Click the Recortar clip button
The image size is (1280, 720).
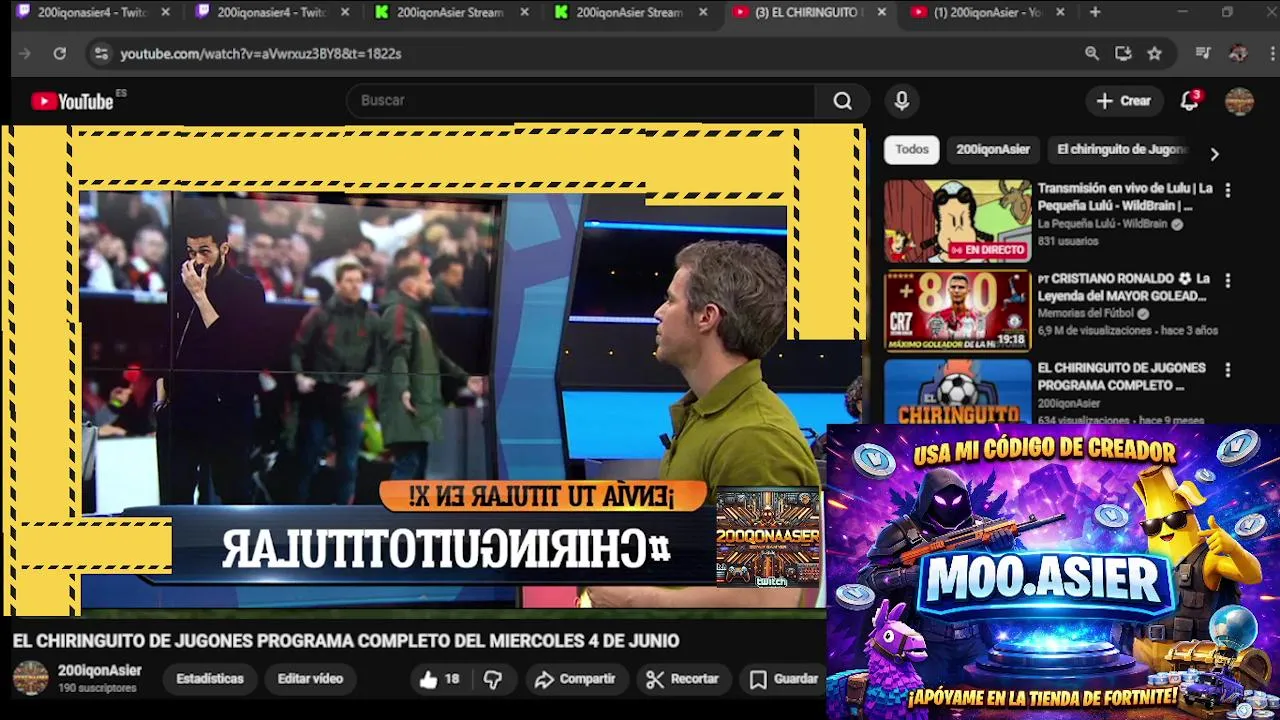pyautogui.click(x=683, y=679)
